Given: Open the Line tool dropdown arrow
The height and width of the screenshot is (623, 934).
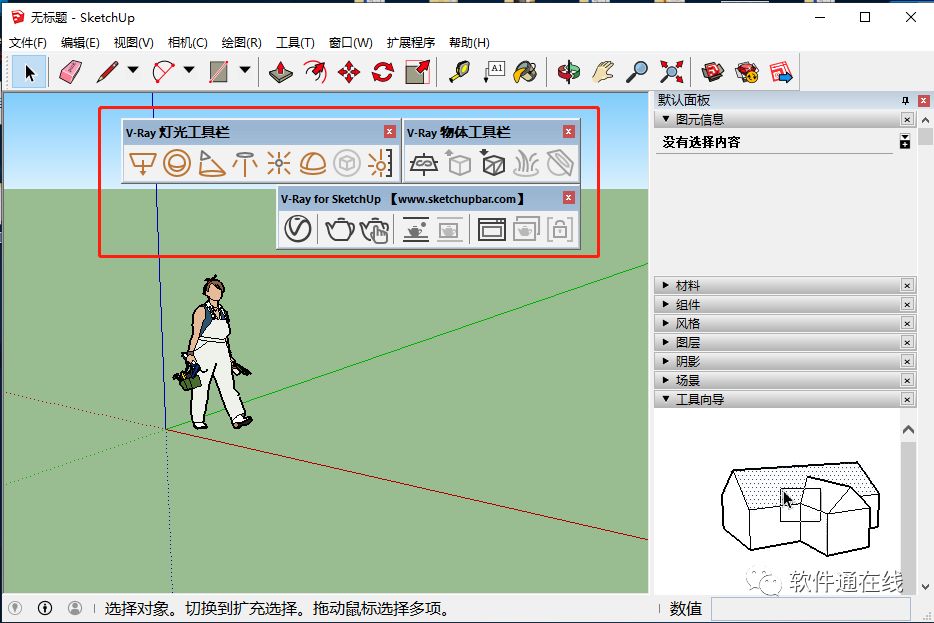Looking at the screenshot, I should point(133,70).
